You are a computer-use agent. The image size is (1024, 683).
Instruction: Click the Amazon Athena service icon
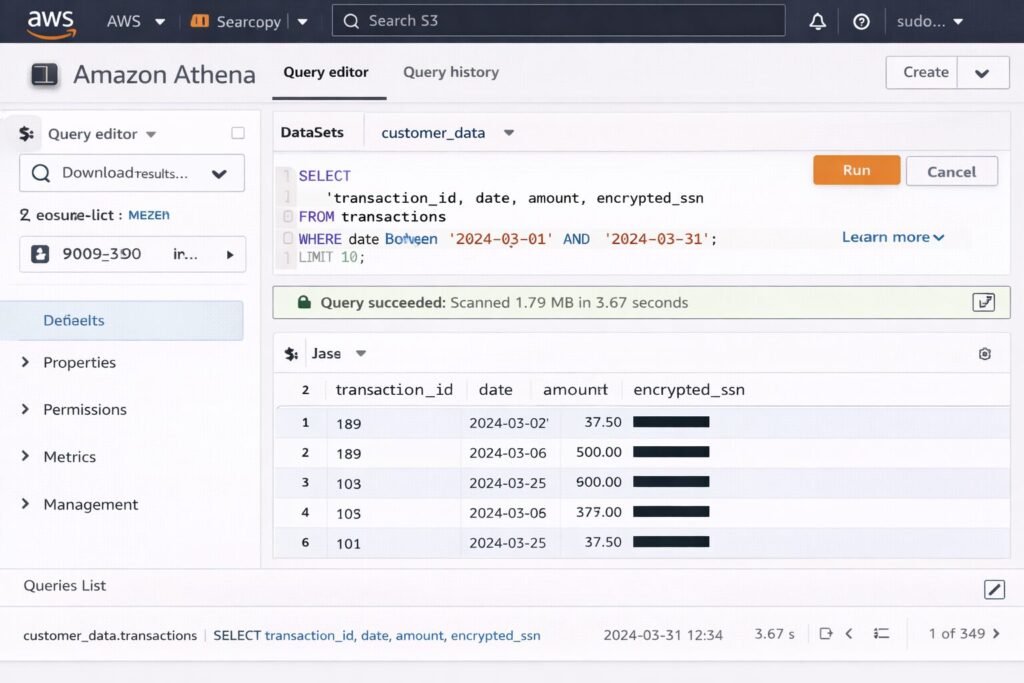click(45, 75)
